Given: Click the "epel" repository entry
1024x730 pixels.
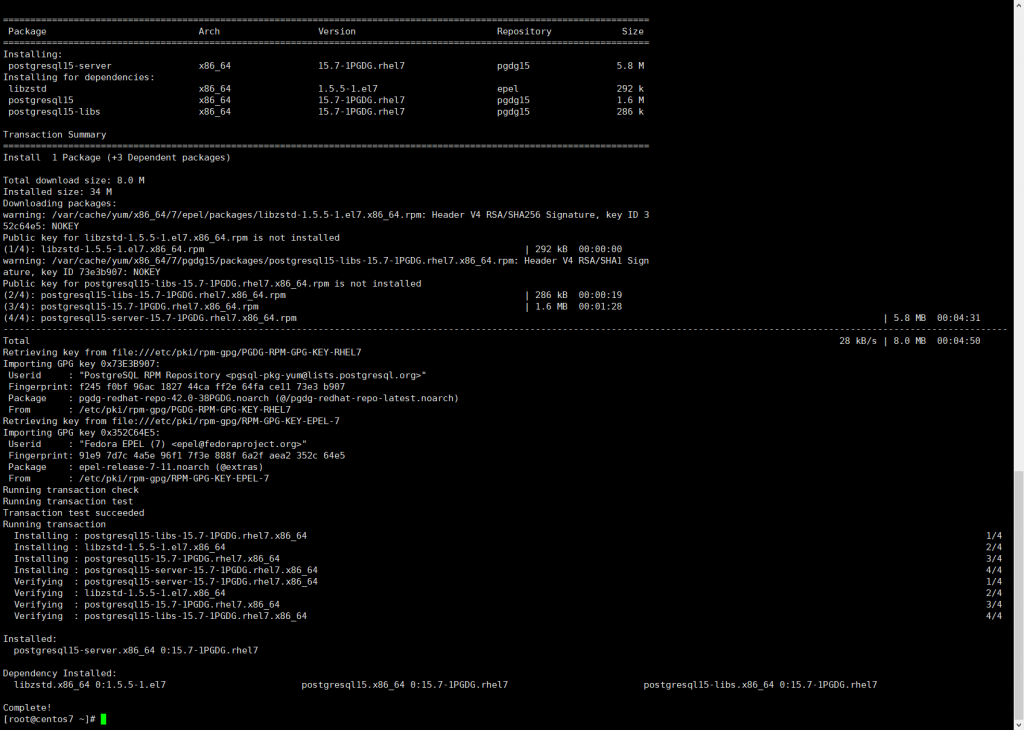Looking at the screenshot, I should pyautogui.click(x=507, y=89).
